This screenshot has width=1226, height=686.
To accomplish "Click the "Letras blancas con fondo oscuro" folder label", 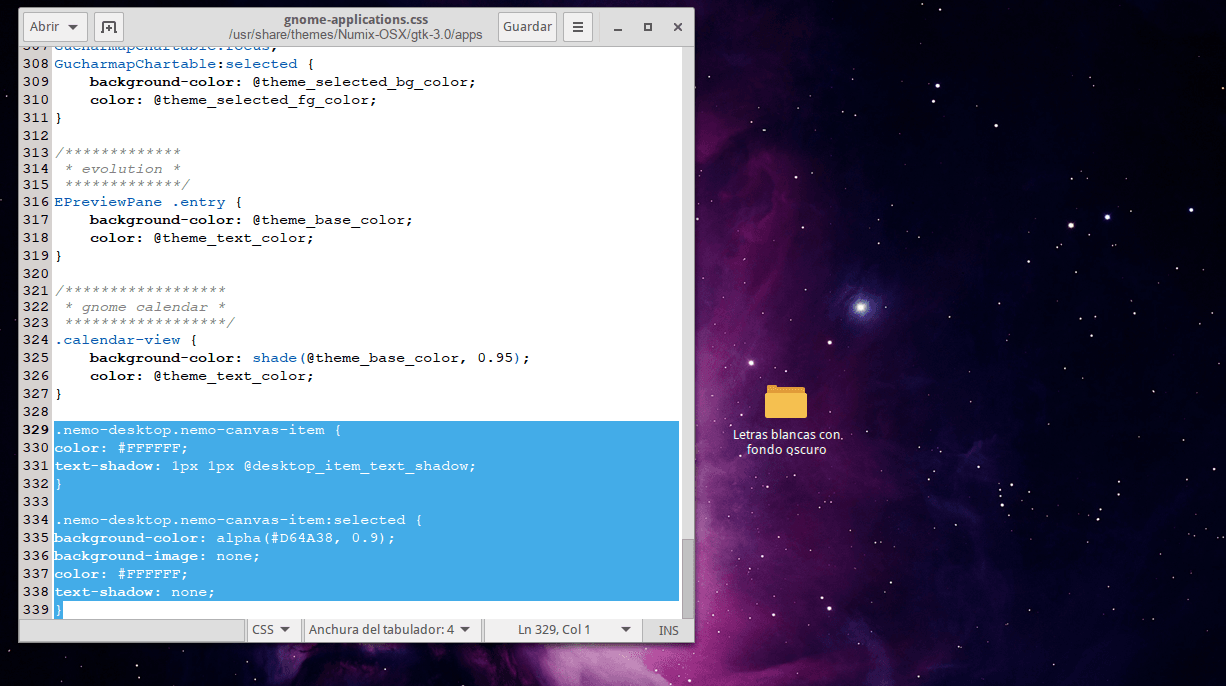I will [787, 442].
